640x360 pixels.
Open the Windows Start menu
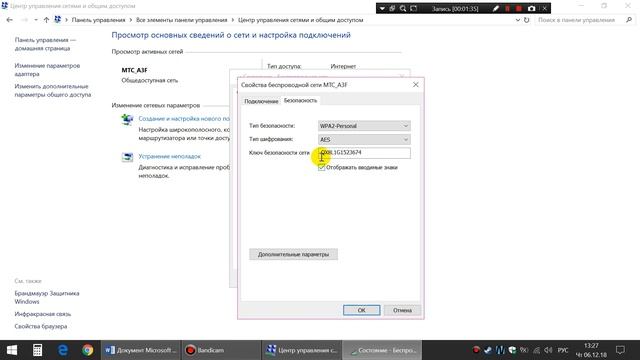click(x=12, y=350)
